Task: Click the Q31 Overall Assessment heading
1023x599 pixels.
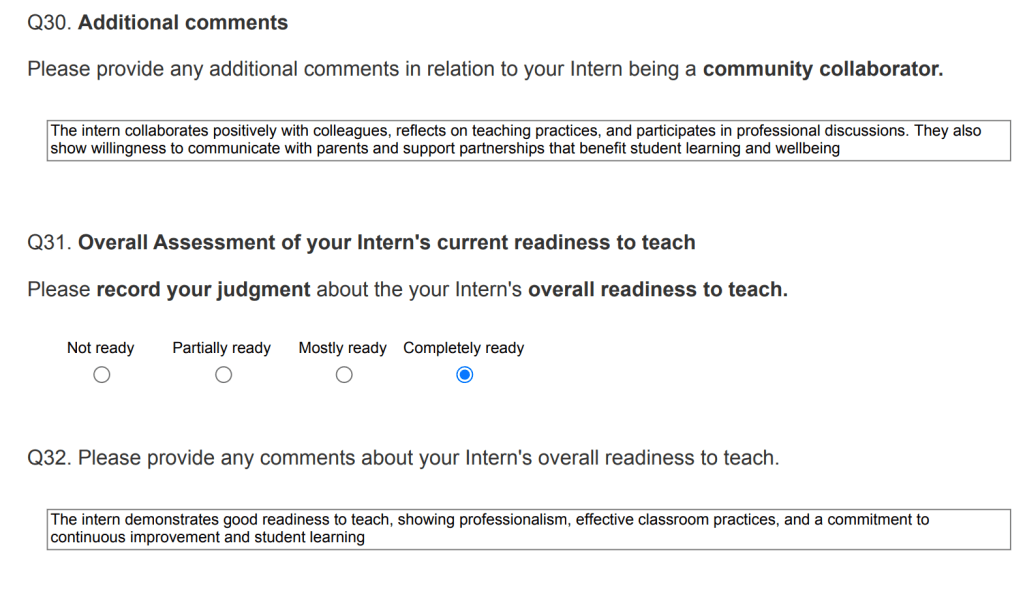Action: pyautogui.click(x=361, y=243)
